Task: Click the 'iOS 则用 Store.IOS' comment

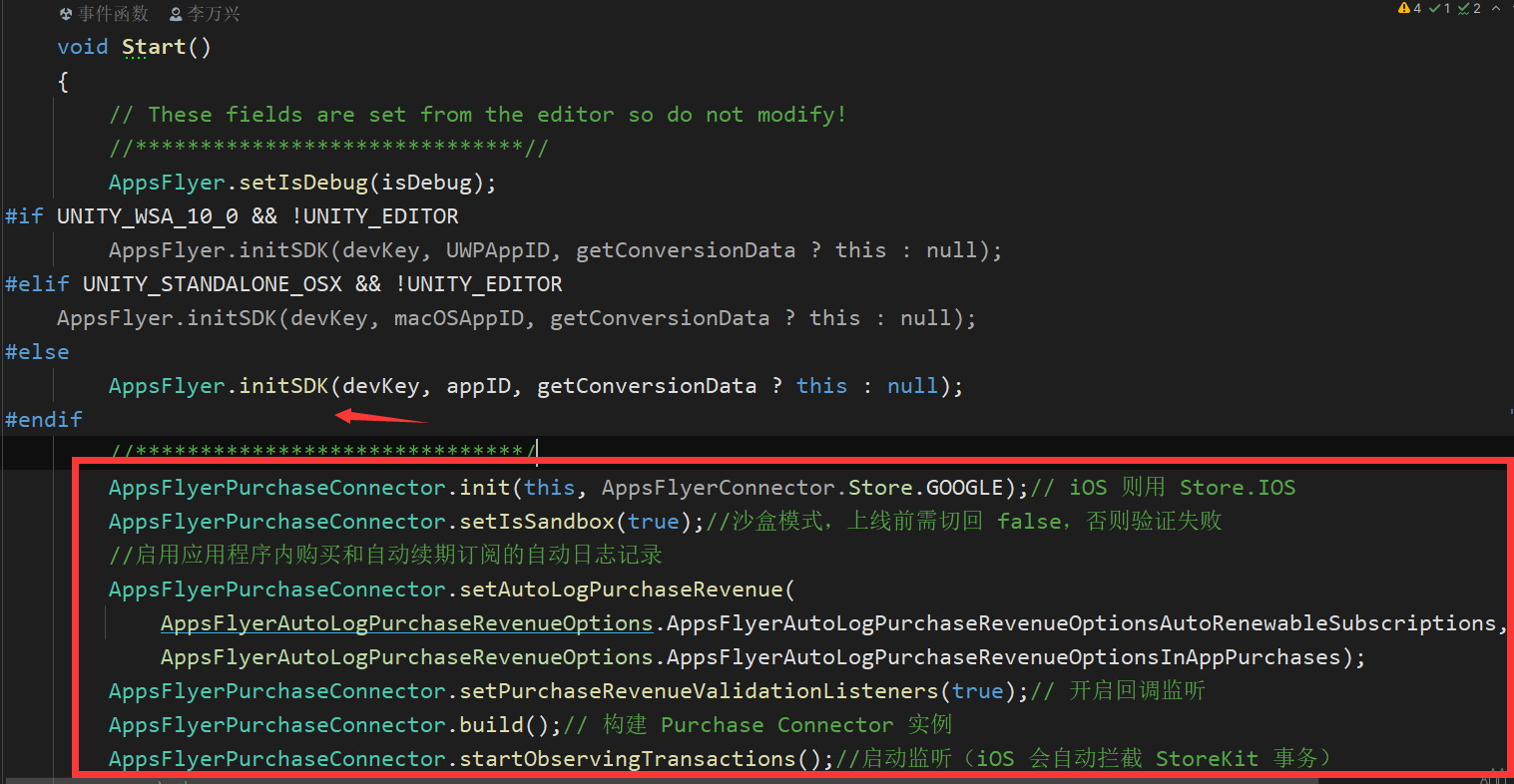Action: pyautogui.click(x=1163, y=488)
